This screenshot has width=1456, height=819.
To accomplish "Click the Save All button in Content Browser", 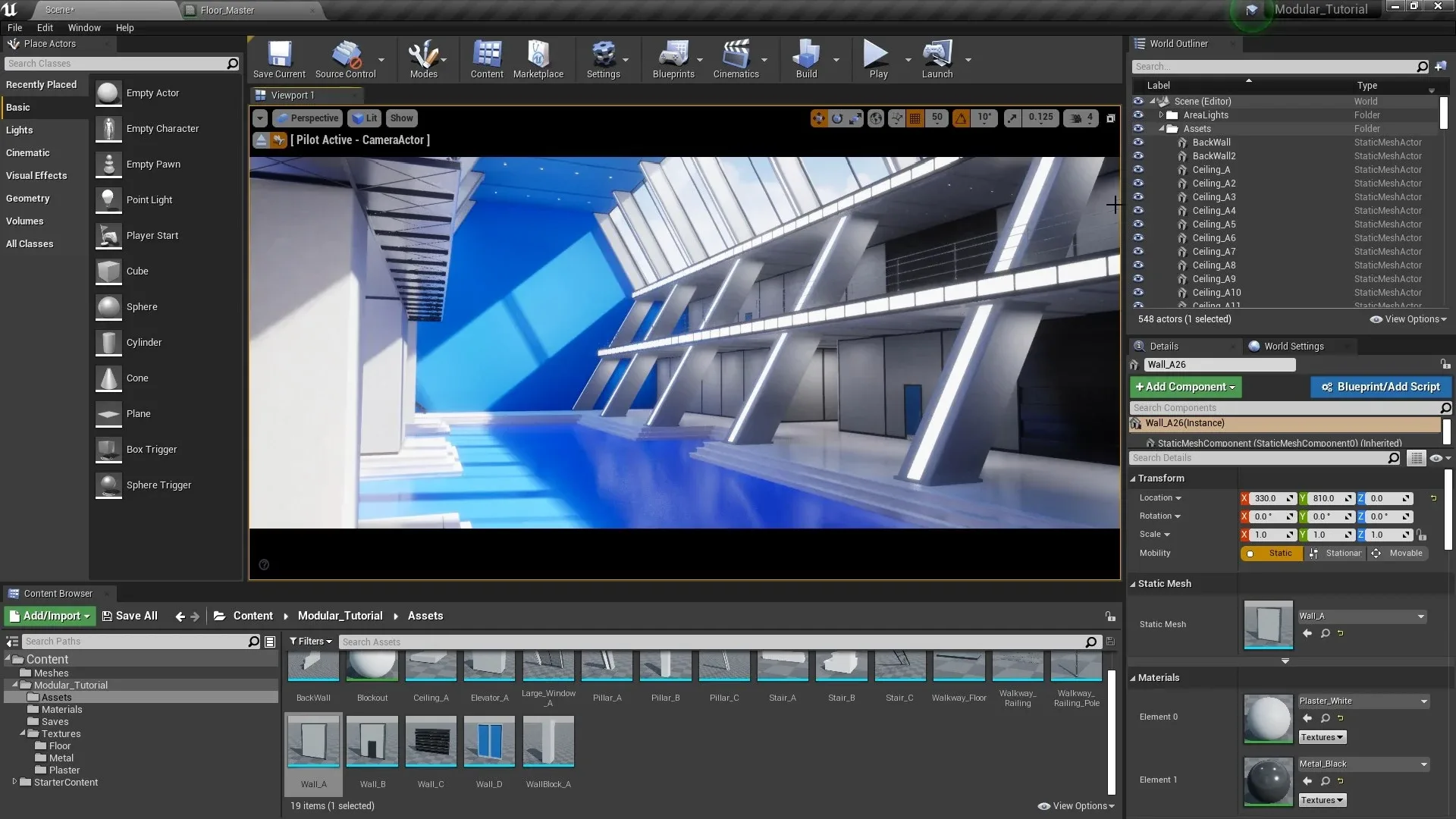I will click(x=130, y=616).
